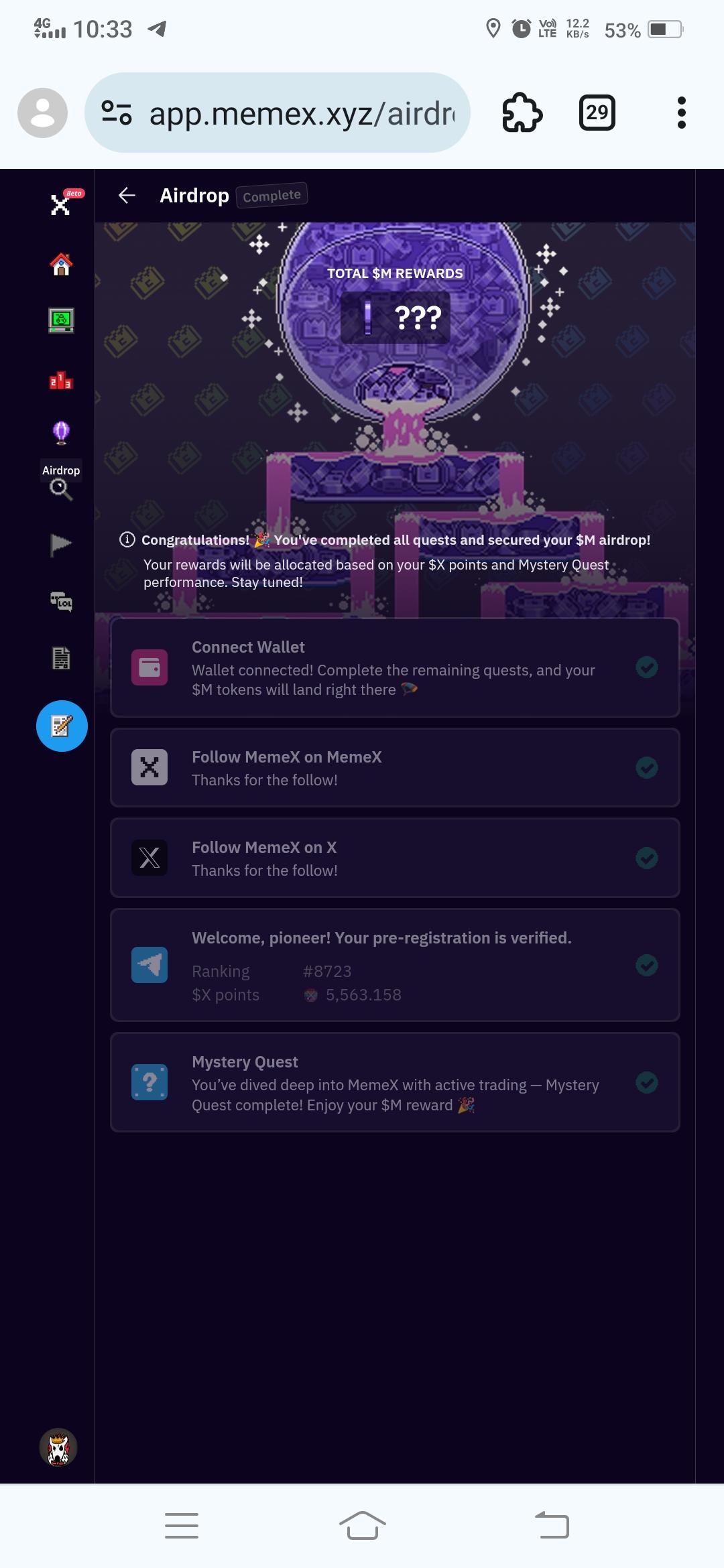Open the leaderboard podium icon
Screen dimensions: 724x1568
point(61,380)
